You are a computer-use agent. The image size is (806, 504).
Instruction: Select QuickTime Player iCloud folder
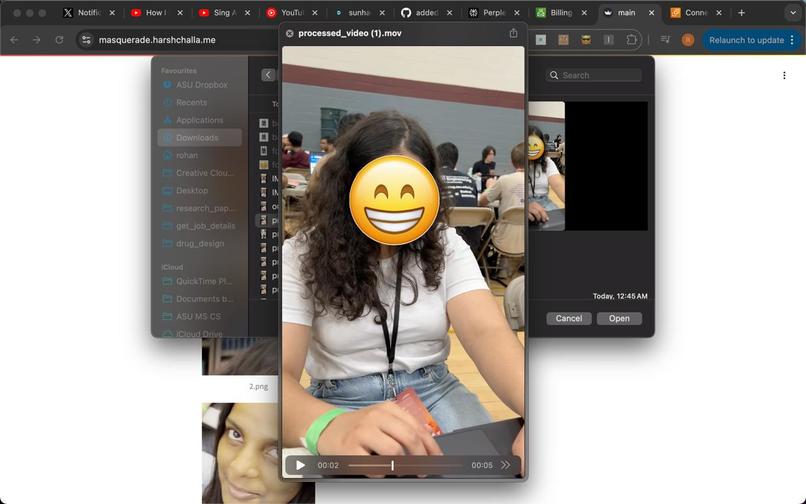pyautogui.click(x=197, y=281)
